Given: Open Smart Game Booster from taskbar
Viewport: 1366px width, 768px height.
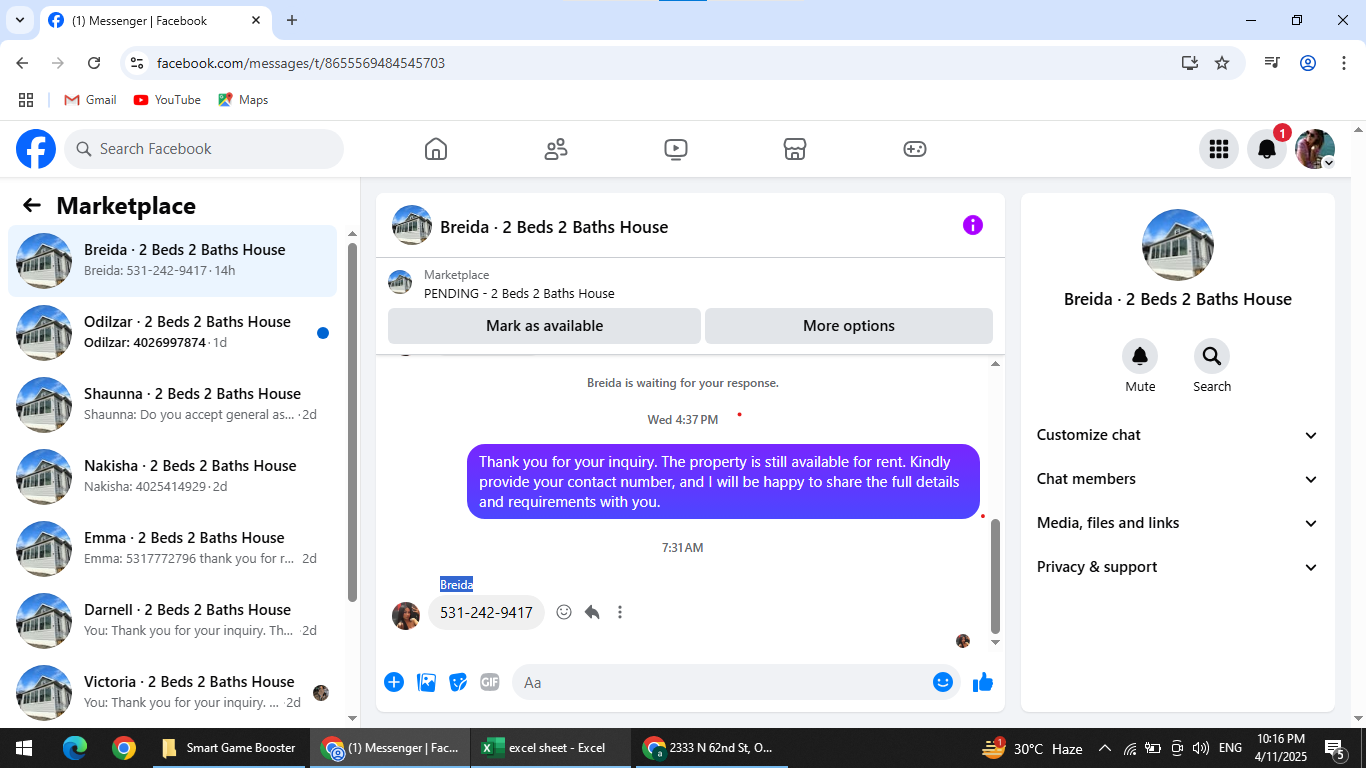Looking at the screenshot, I should [x=229, y=748].
